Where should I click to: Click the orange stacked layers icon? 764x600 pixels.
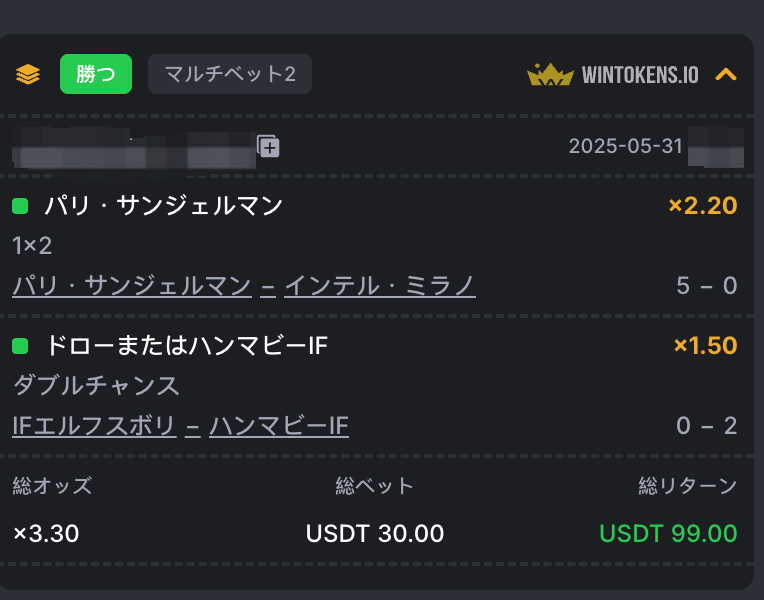pos(28,74)
